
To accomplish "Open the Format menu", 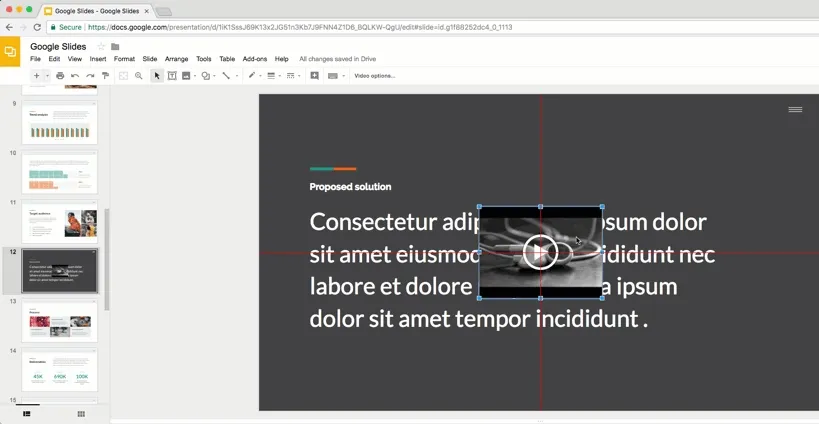I will tap(124, 59).
